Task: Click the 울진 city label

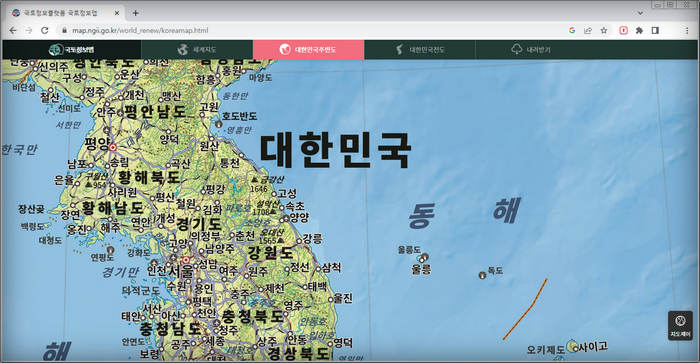Action: point(343,298)
